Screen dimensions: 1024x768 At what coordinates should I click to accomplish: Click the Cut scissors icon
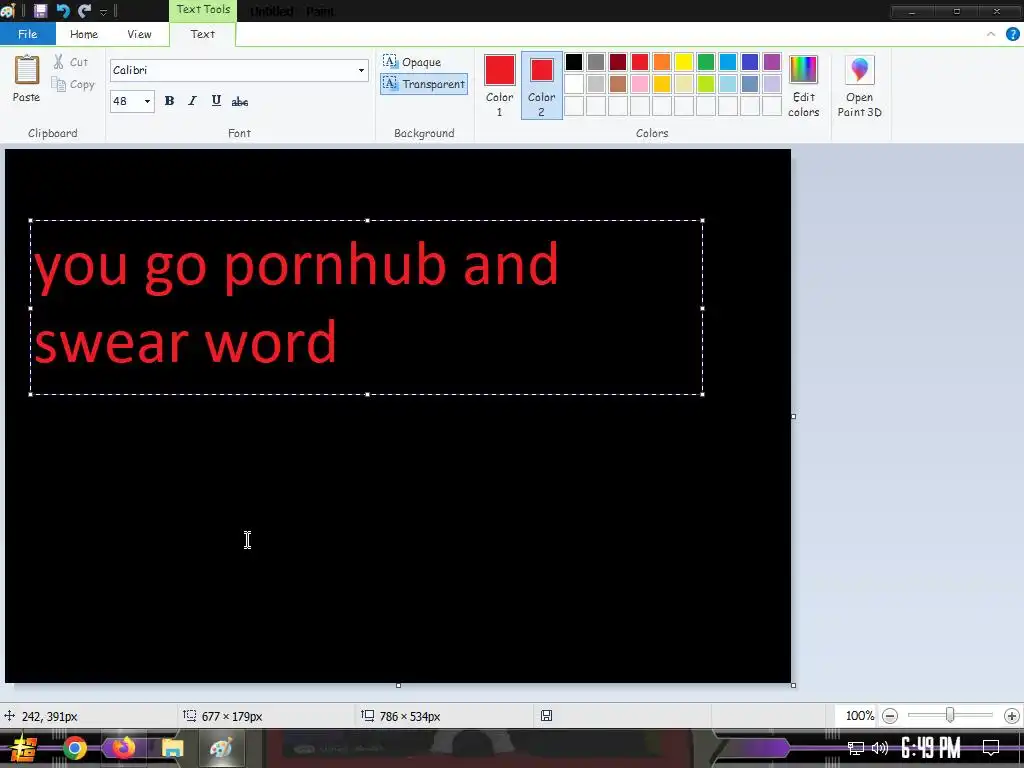[59, 62]
